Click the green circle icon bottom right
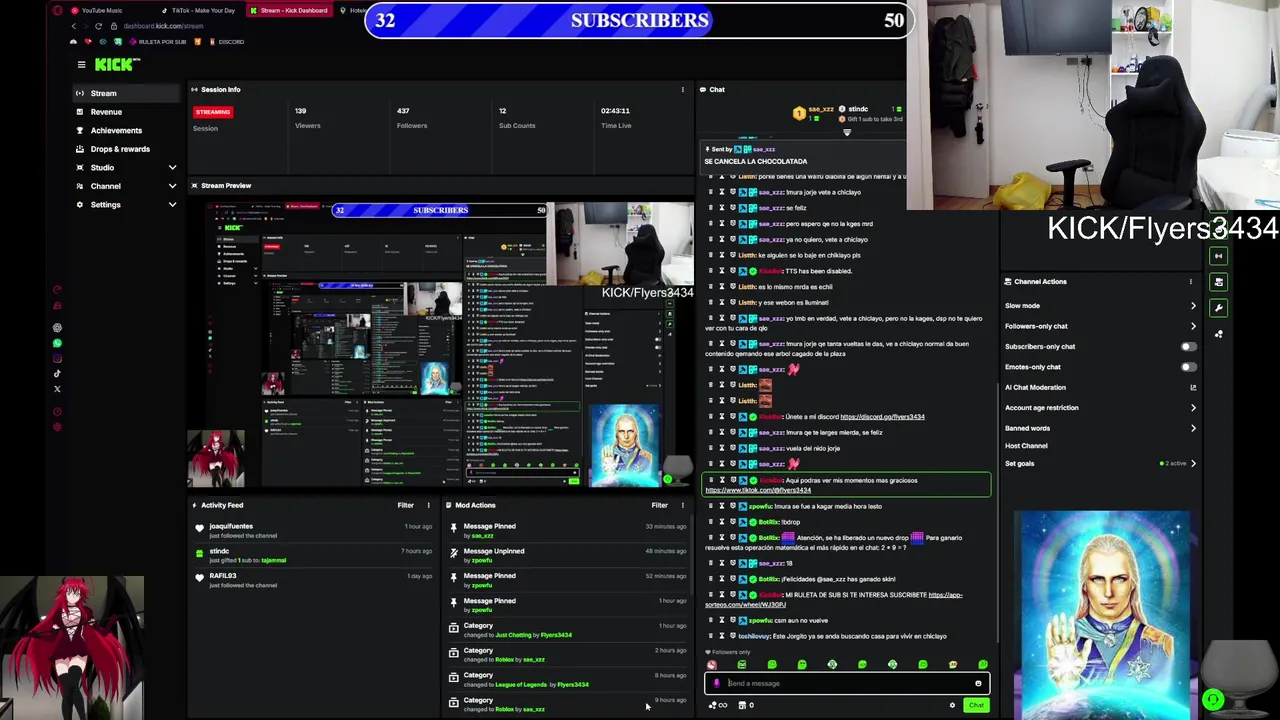This screenshot has height=720, width=1280. (x=1213, y=700)
